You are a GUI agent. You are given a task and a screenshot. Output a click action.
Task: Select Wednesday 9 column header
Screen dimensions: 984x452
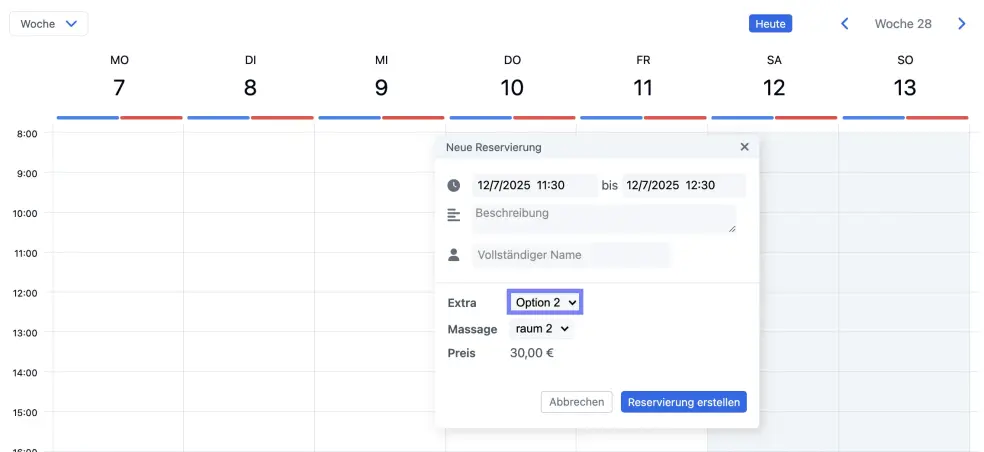[381, 77]
